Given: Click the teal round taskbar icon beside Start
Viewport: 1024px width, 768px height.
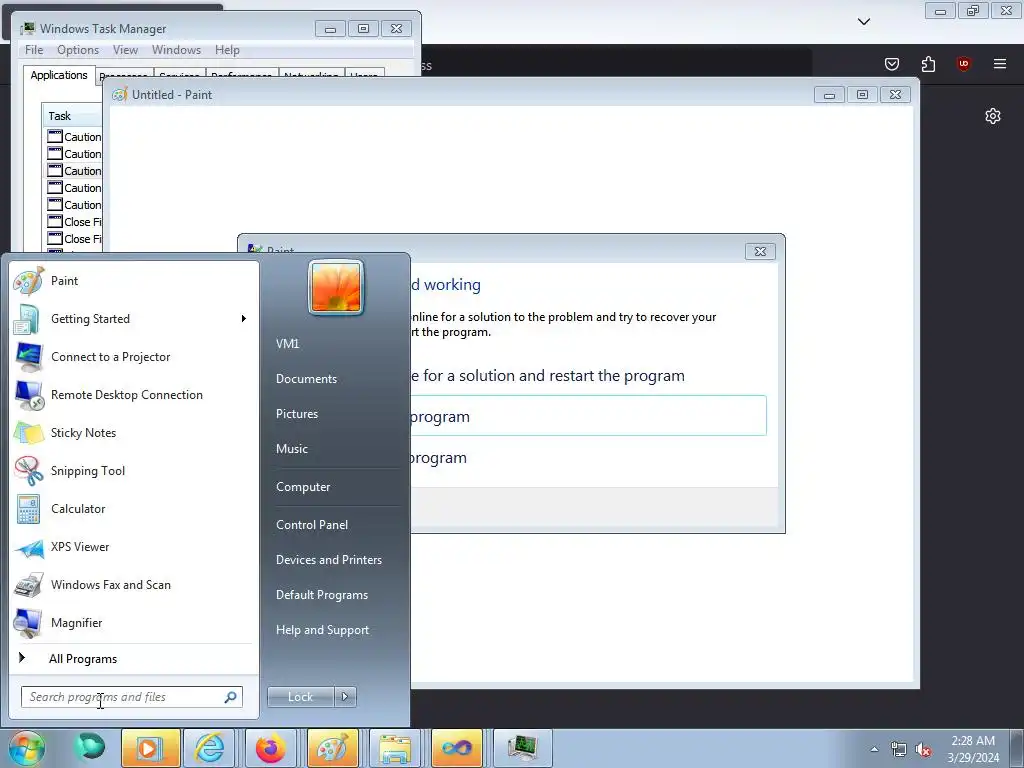Looking at the screenshot, I should click(x=89, y=746).
